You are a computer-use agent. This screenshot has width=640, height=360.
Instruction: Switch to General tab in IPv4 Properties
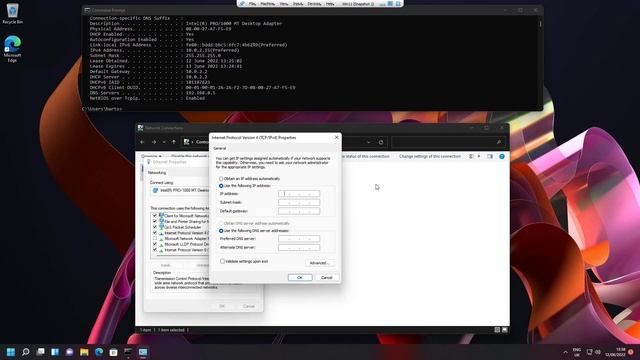pyautogui.click(x=220, y=149)
